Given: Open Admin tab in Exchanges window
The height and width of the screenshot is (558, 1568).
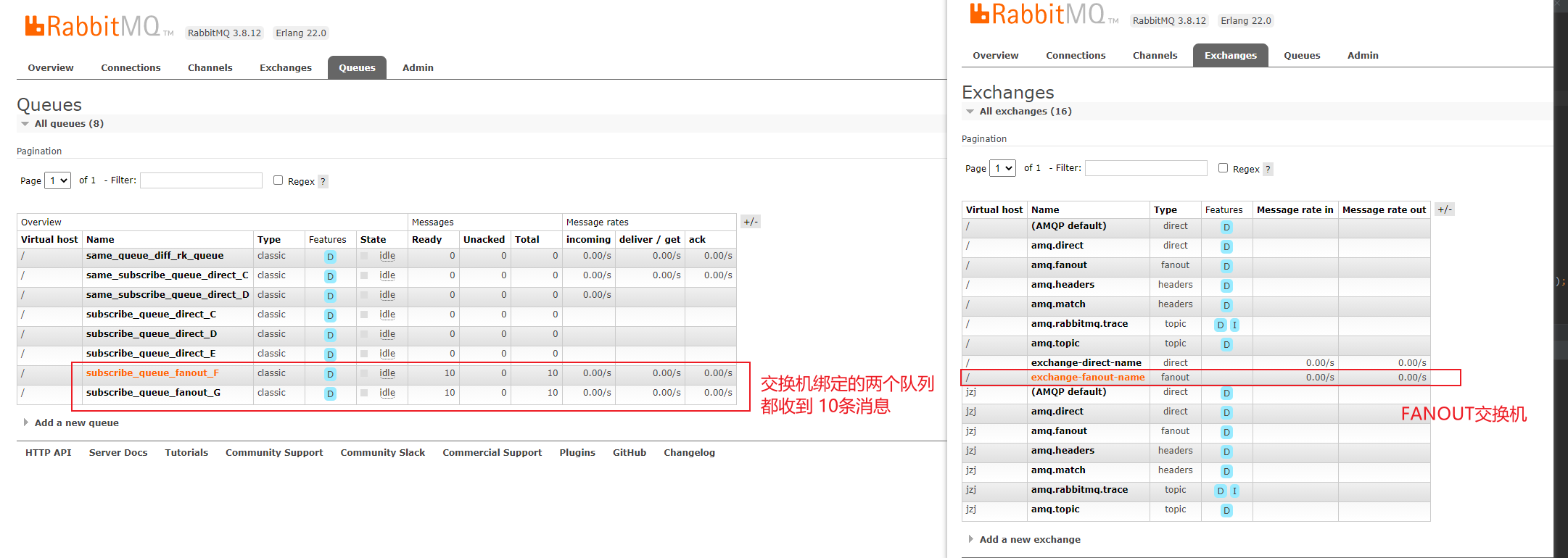Looking at the screenshot, I should (x=1363, y=55).
